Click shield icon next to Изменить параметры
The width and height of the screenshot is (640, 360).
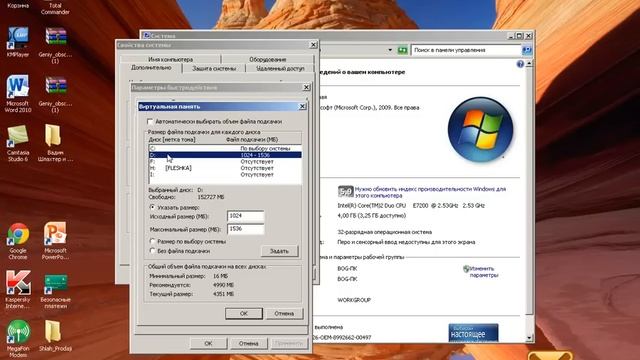pyautogui.click(x=466, y=269)
